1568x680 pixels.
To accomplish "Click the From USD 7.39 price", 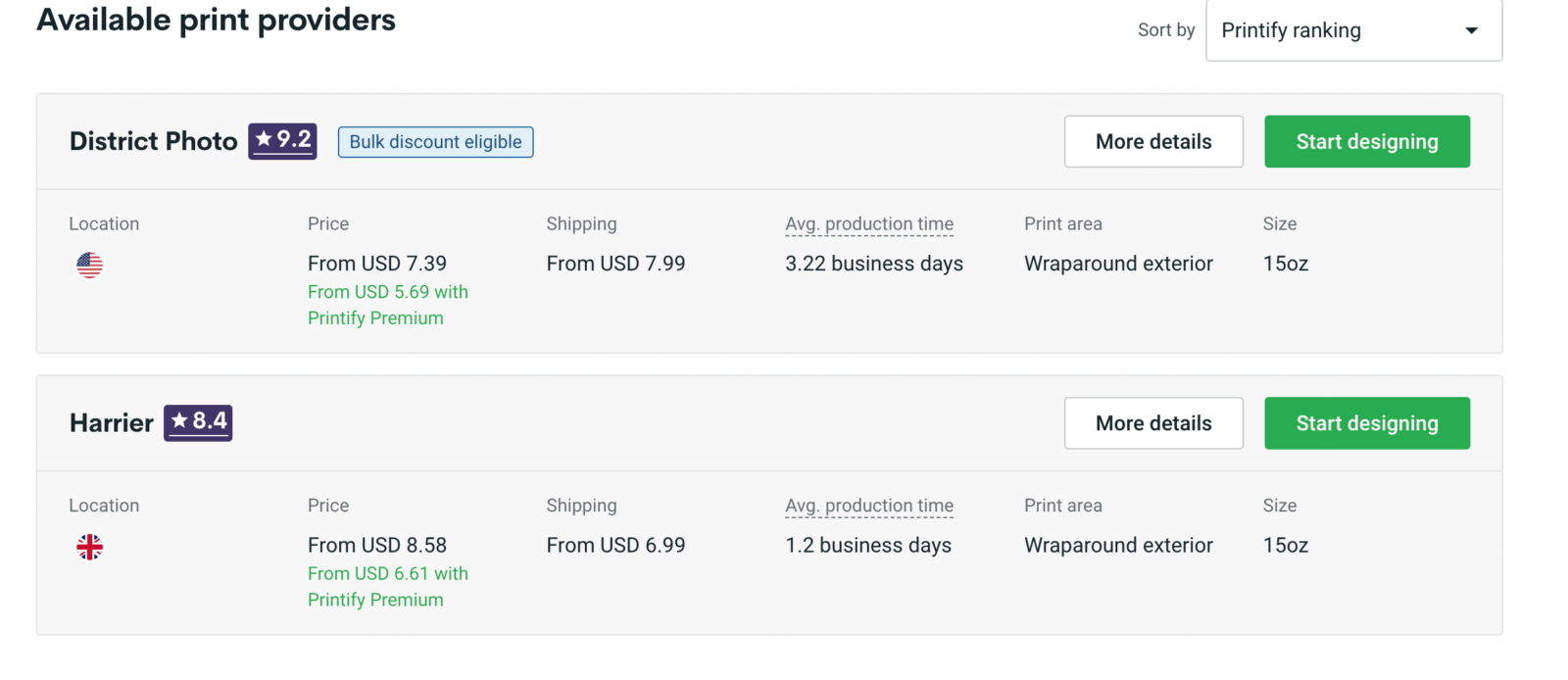I will [377, 264].
